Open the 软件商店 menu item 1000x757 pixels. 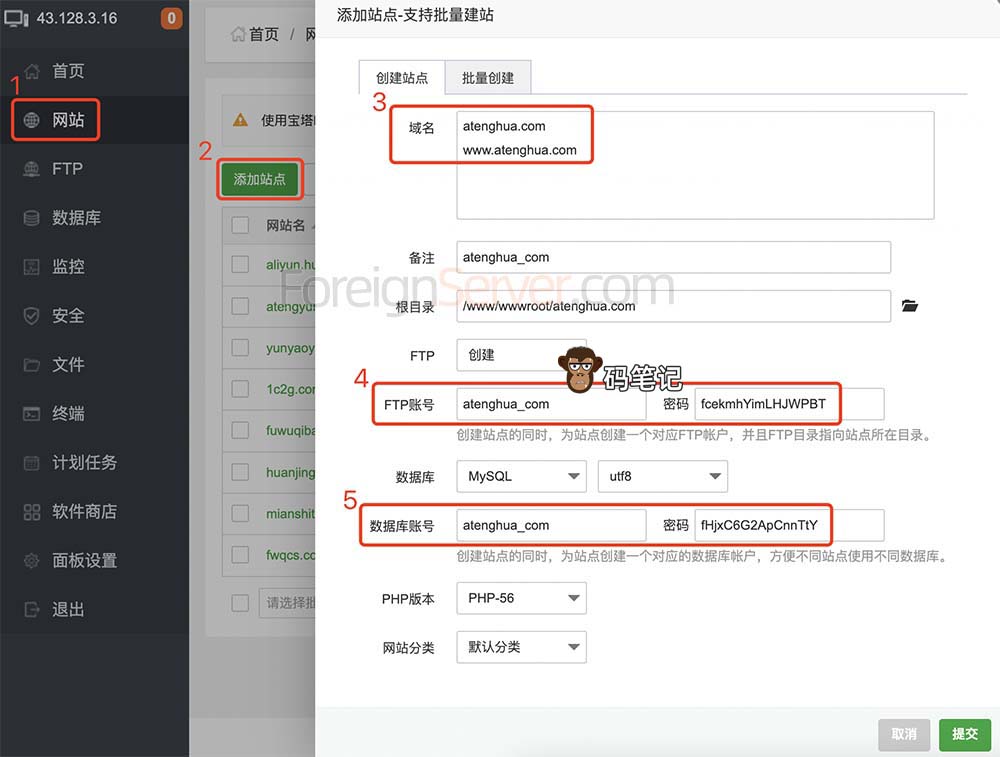pyautogui.click(x=84, y=512)
